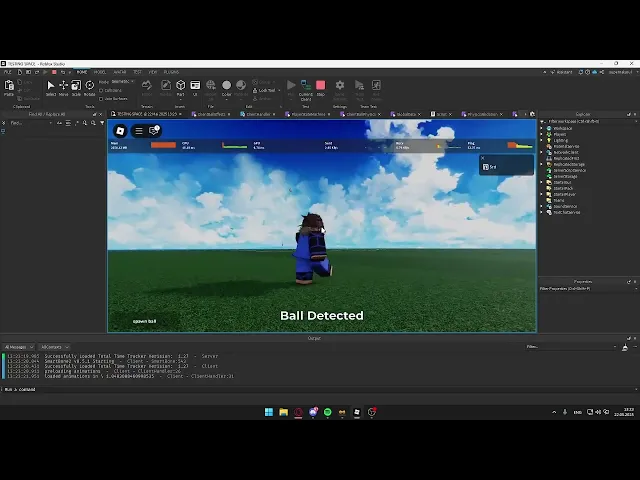Clear the Output panel with broom icon
Viewport: 640px width, 480px height.
point(625,347)
